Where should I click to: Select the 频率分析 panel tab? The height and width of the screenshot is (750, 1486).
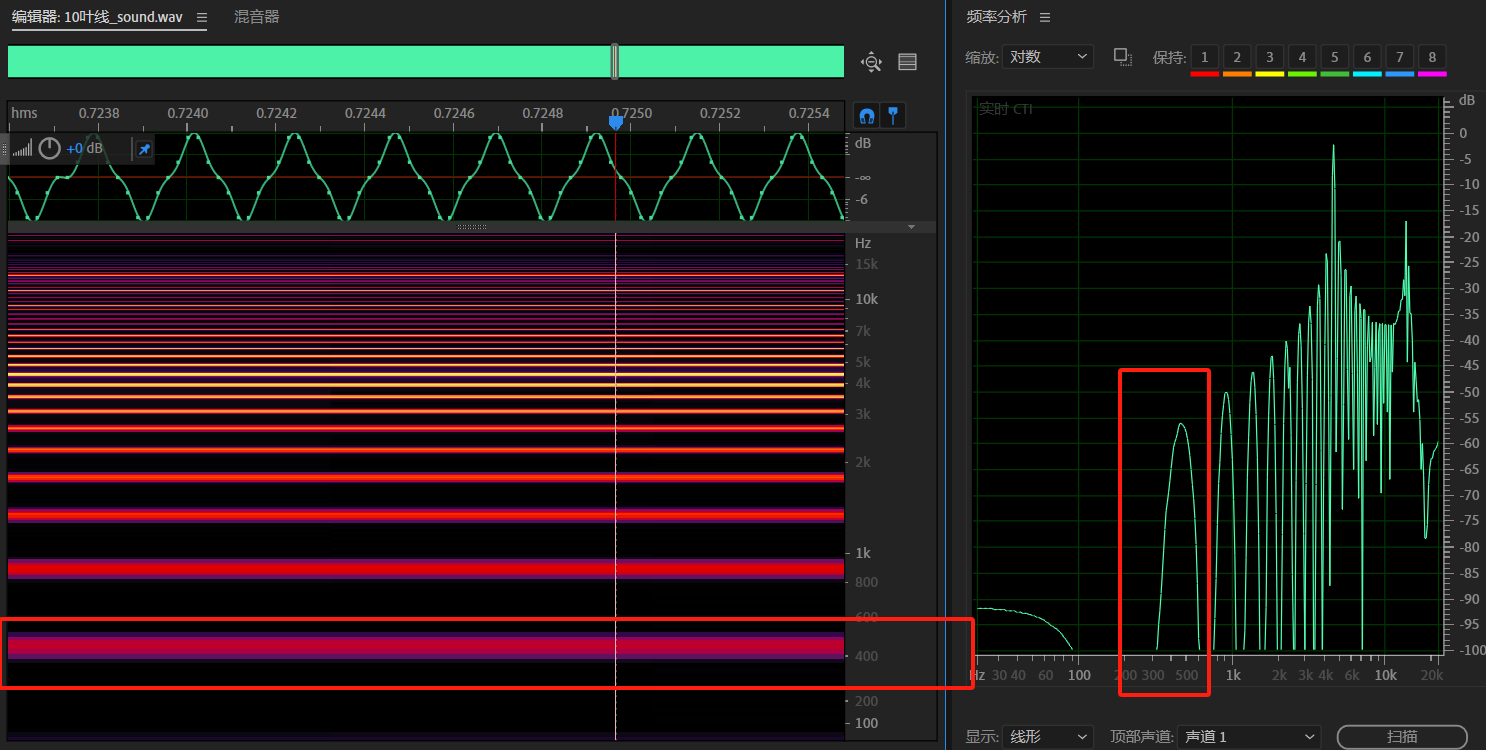[996, 17]
